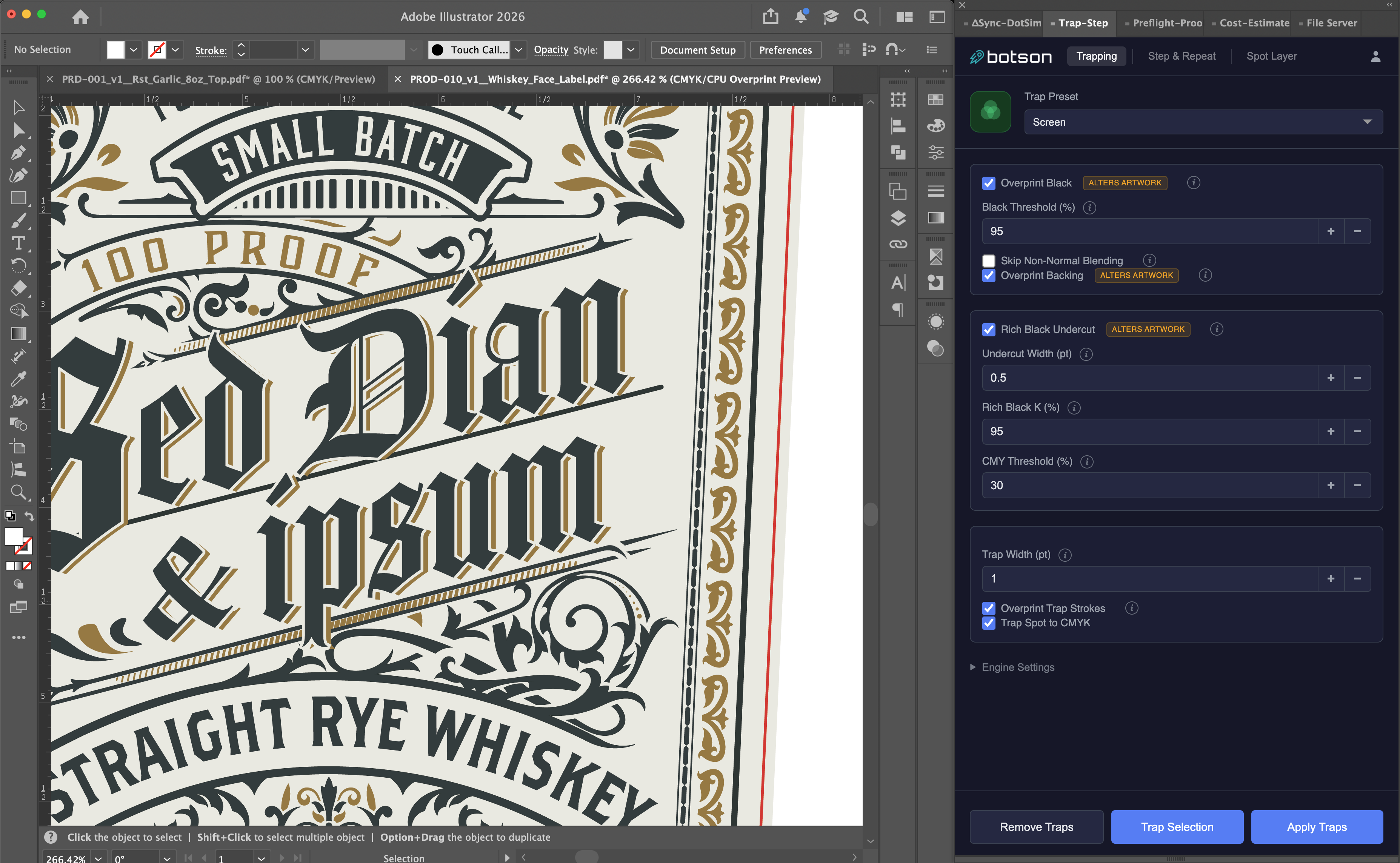Image resolution: width=1400 pixels, height=863 pixels.
Task: Select the Pen tool
Action: (18, 153)
